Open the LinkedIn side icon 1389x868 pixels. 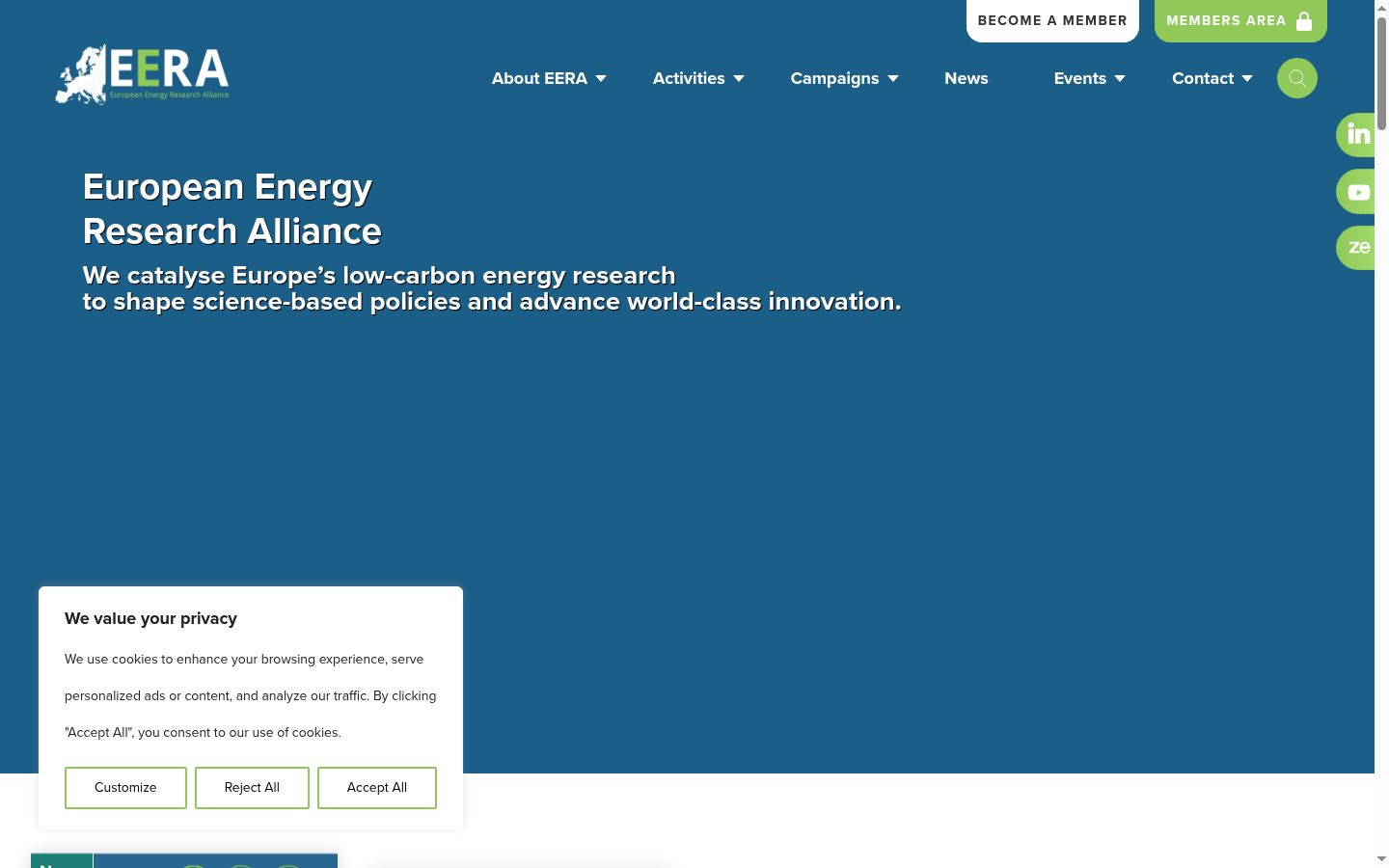pos(1356,134)
